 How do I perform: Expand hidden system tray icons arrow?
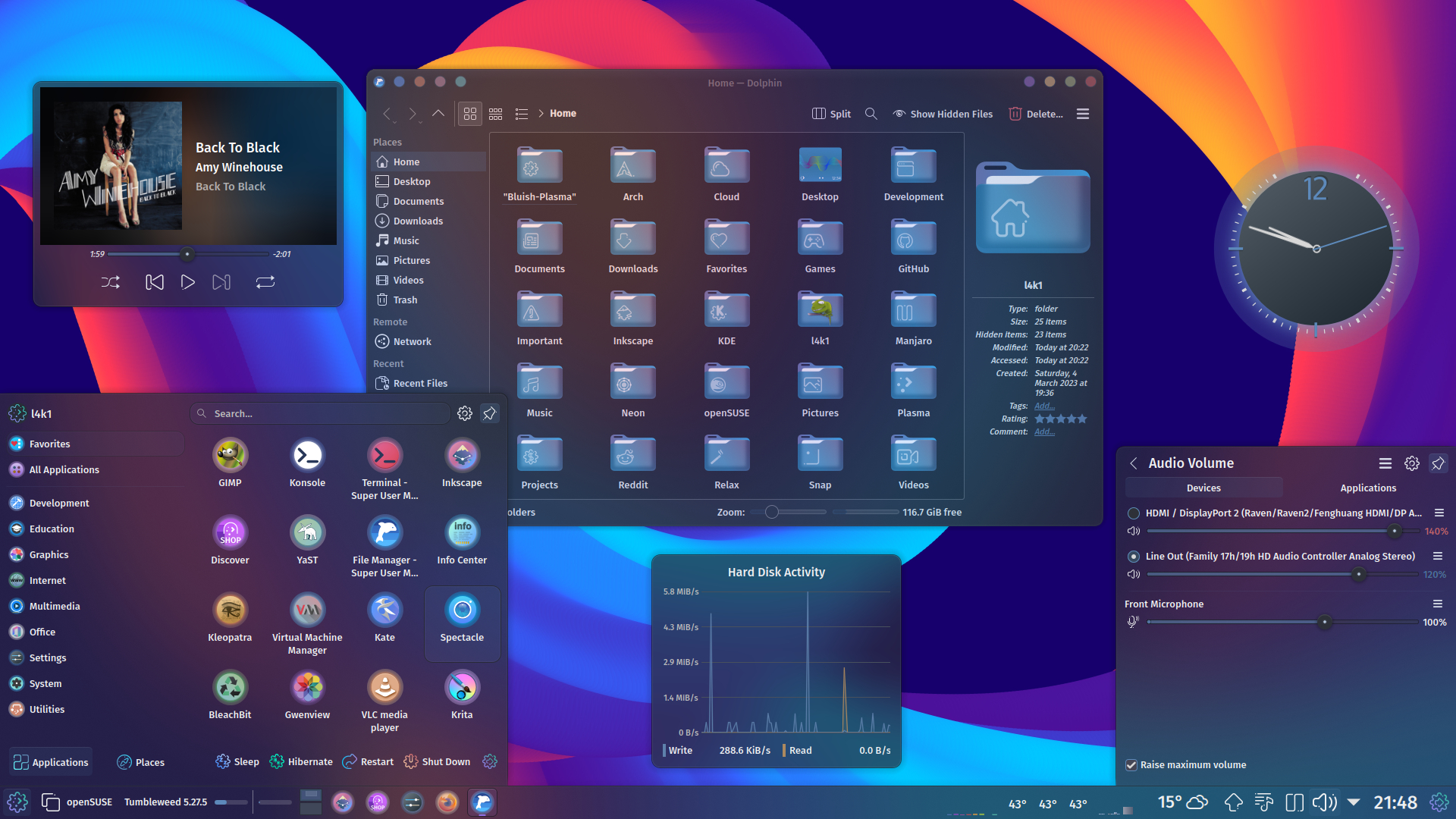coord(1354,802)
